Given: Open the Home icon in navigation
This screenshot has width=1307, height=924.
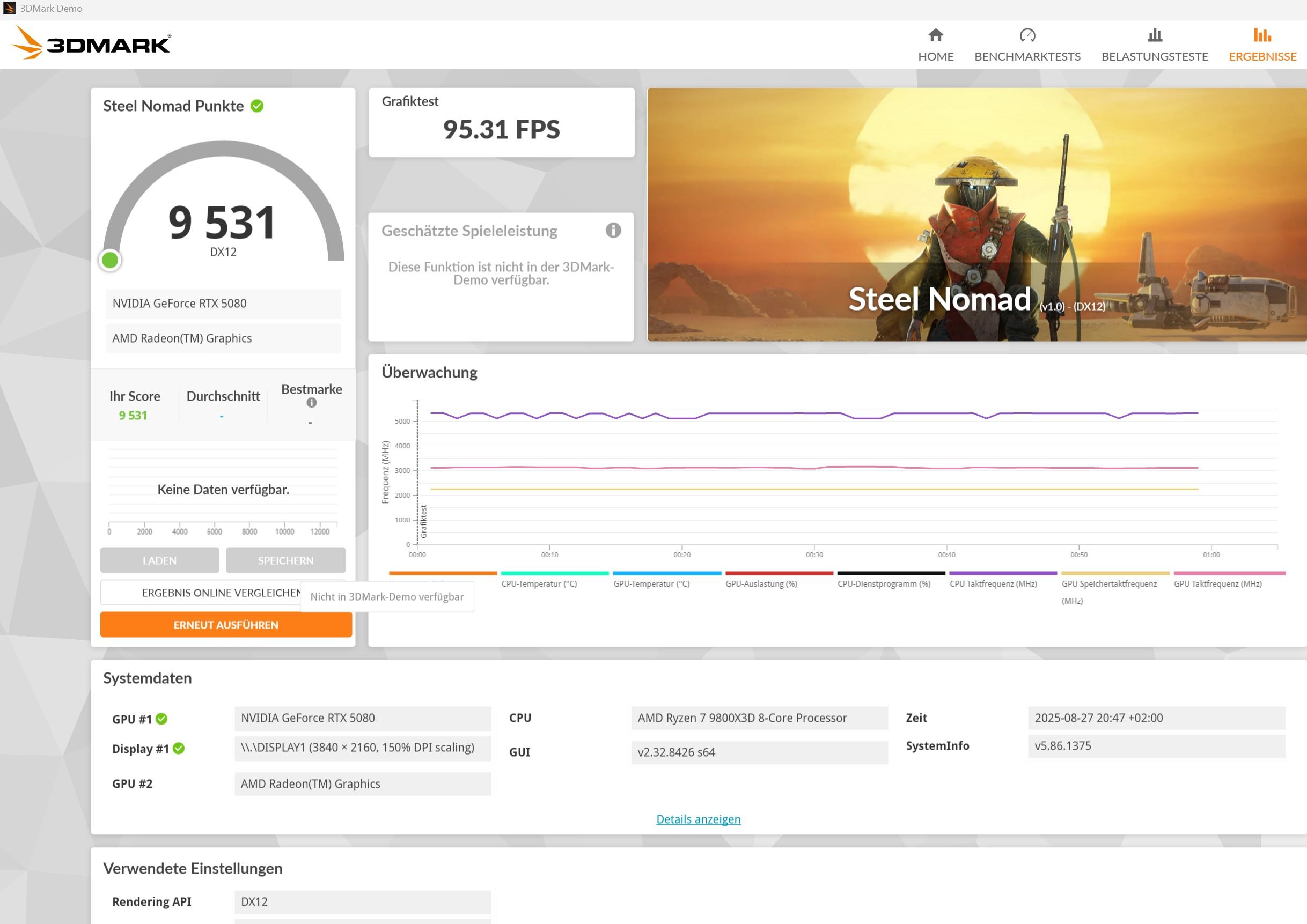Looking at the screenshot, I should coord(935,35).
